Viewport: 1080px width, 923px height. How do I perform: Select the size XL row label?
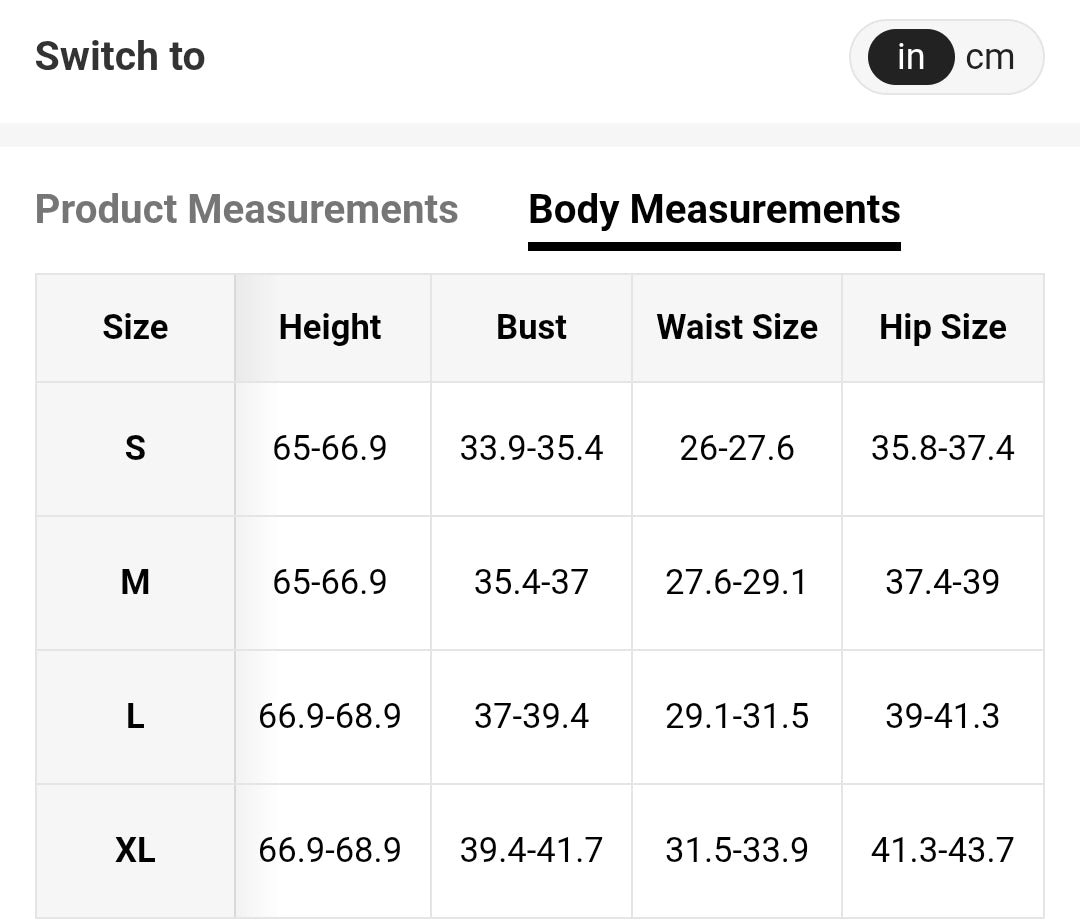click(135, 850)
